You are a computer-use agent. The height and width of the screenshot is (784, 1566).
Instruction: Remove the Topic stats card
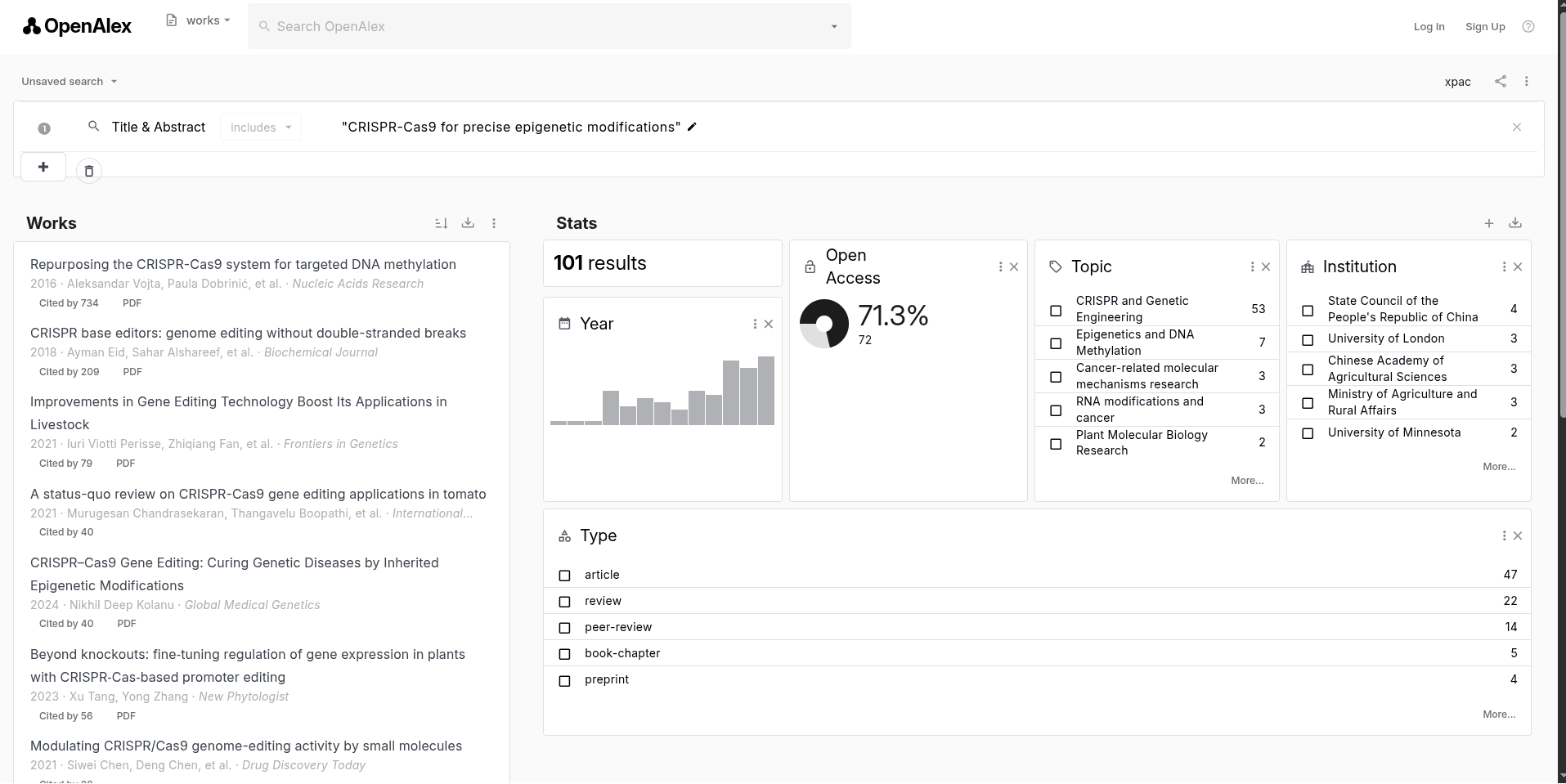1266,267
